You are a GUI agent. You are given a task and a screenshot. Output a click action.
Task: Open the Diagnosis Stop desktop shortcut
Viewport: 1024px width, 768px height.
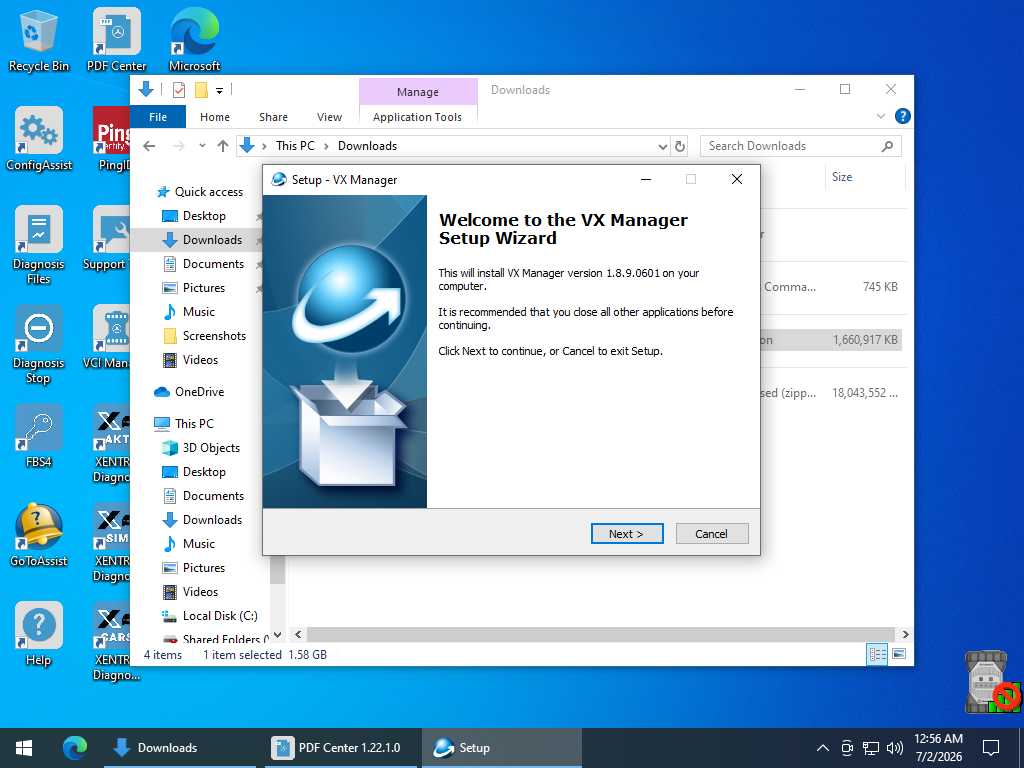point(39,345)
